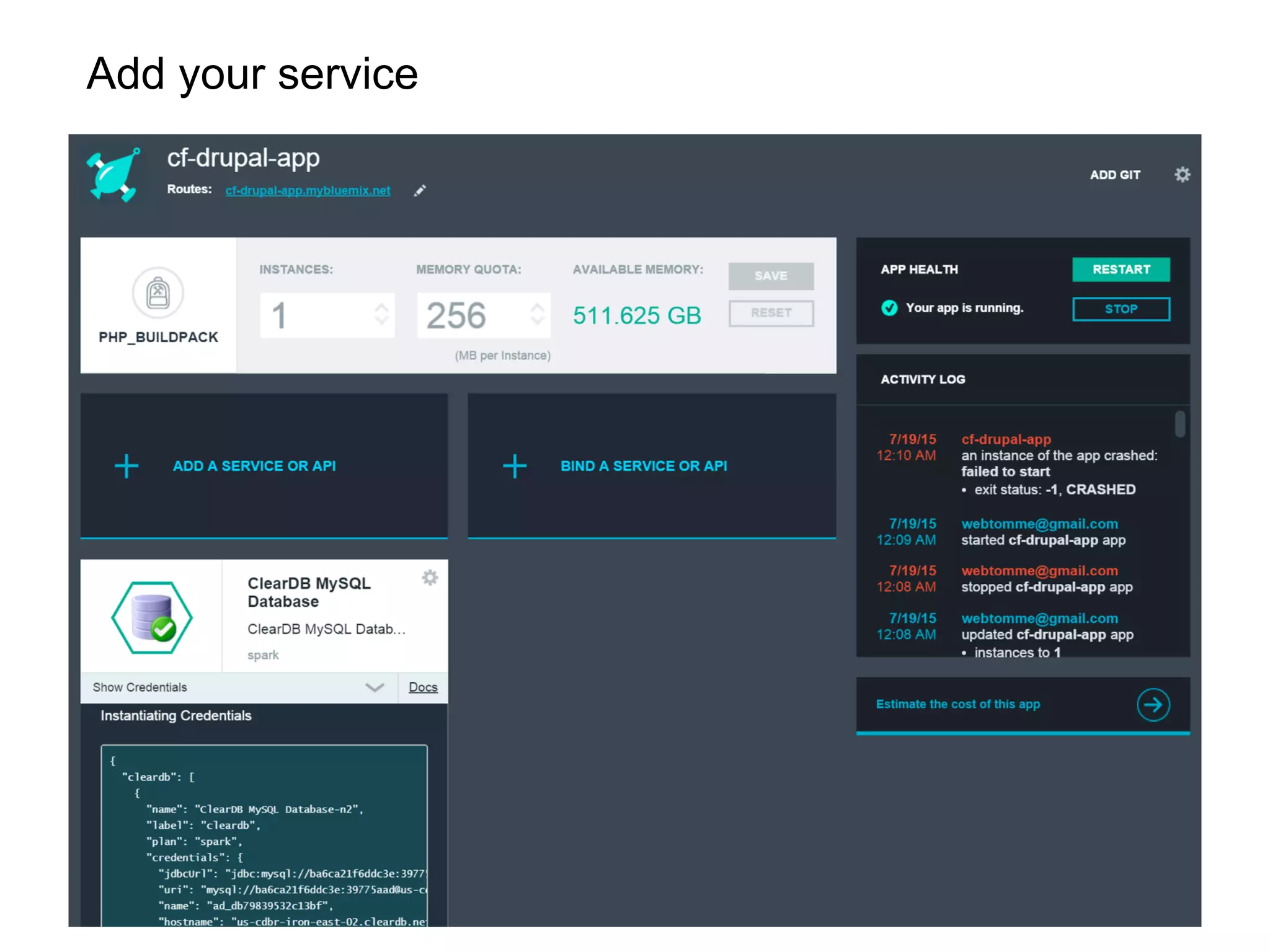Click the 'instances to 1' log line
1270x952 pixels.
coord(1017,653)
